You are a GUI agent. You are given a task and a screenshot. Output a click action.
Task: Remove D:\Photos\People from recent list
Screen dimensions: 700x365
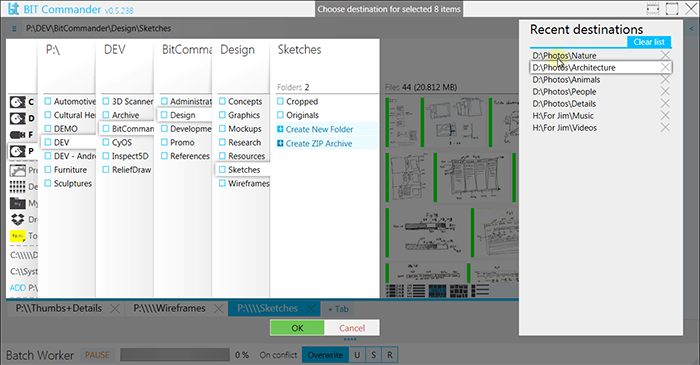click(x=665, y=91)
